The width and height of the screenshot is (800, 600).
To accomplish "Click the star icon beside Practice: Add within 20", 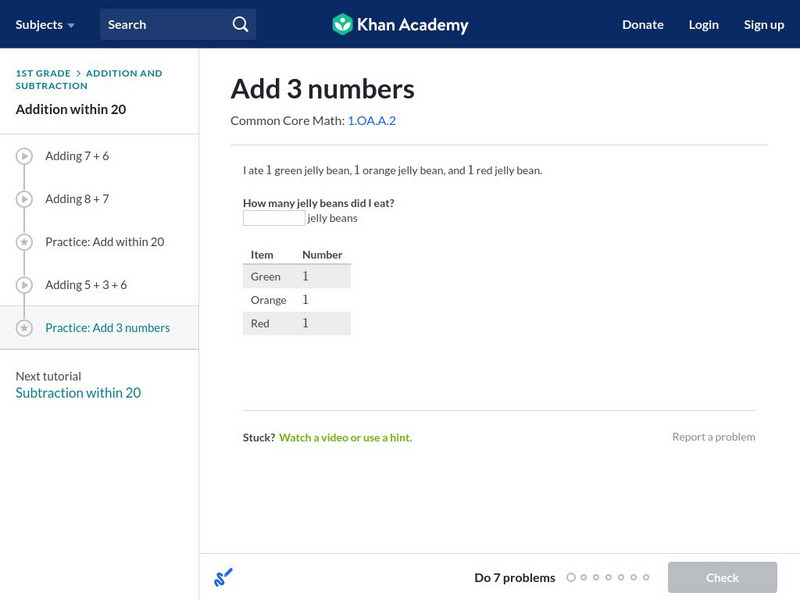I will click(26, 241).
